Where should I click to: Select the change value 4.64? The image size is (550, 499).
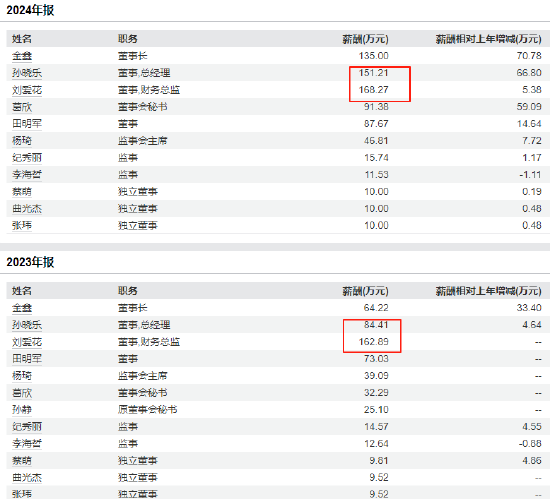tap(532, 325)
